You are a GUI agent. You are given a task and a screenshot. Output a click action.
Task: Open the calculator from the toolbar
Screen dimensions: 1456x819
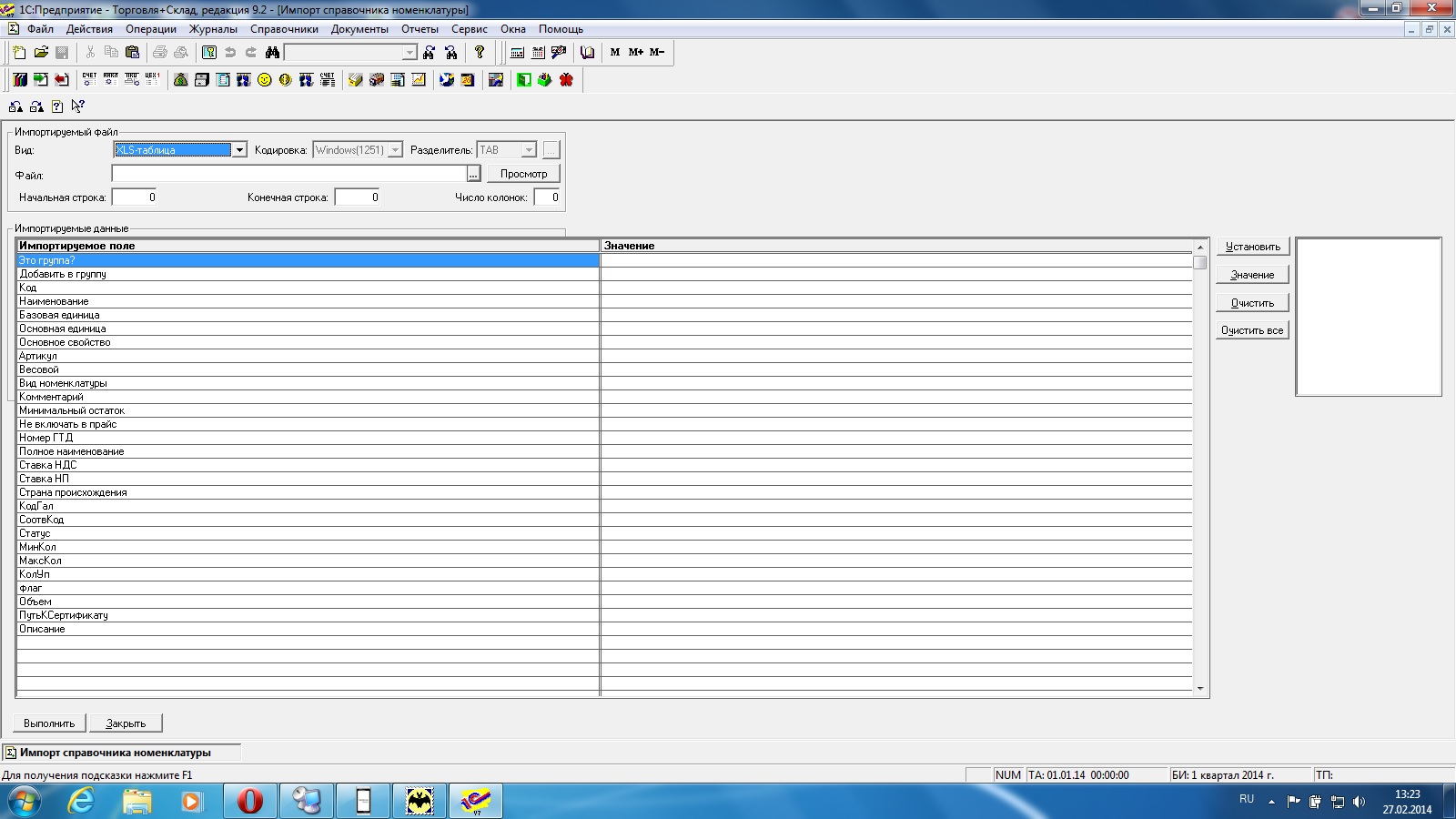tap(517, 53)
